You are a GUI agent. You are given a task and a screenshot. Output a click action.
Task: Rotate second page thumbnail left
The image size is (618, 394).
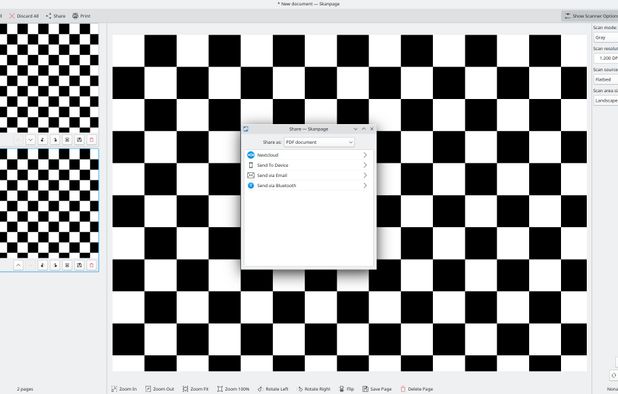point(43,265)
